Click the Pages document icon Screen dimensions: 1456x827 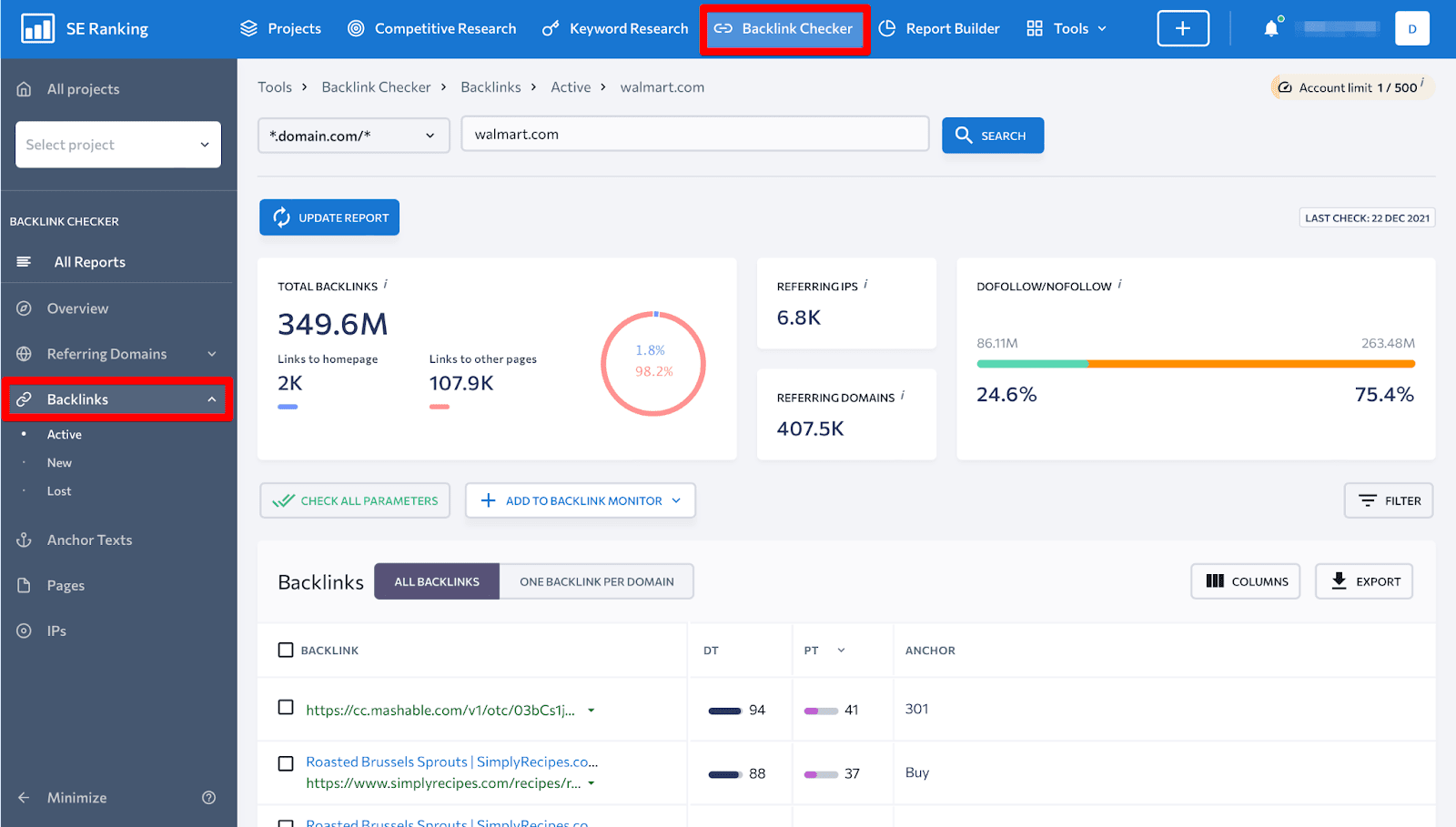pos(25,586)
